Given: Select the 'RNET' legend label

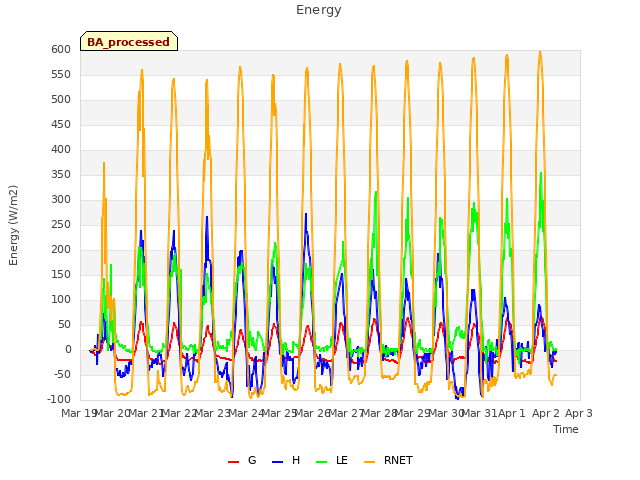Looking at the screenshot, I should [398, 460].
